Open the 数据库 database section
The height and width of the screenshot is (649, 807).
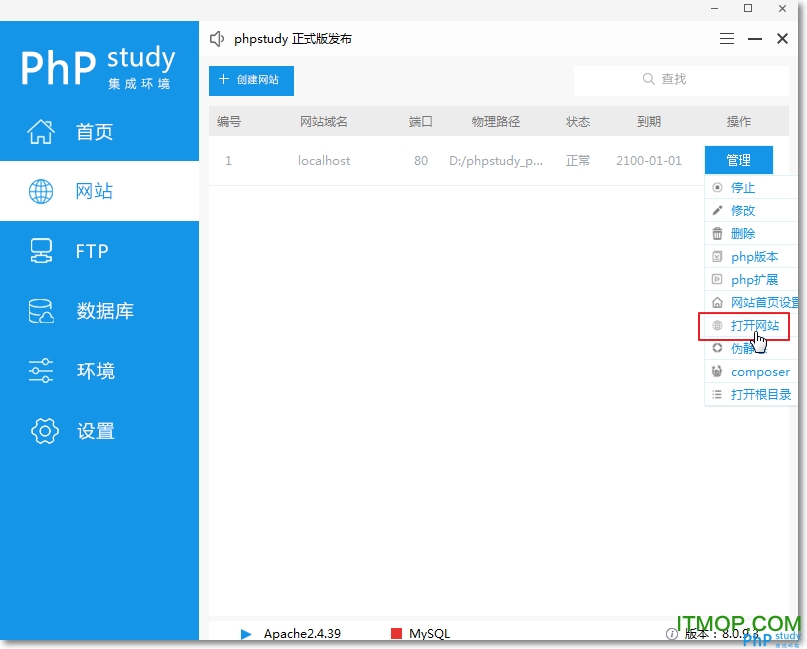(99, 311)
